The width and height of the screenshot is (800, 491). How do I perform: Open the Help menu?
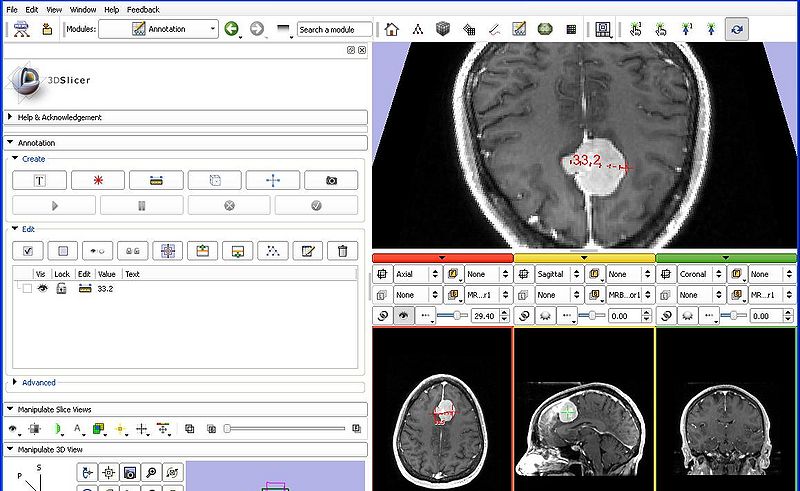(x=111, y=9)
